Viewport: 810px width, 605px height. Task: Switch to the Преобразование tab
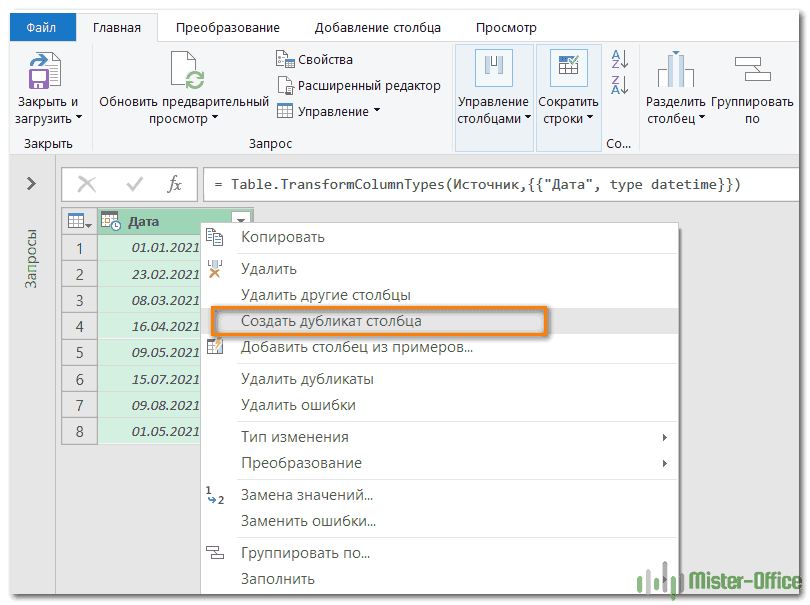[x=227, y=28]
